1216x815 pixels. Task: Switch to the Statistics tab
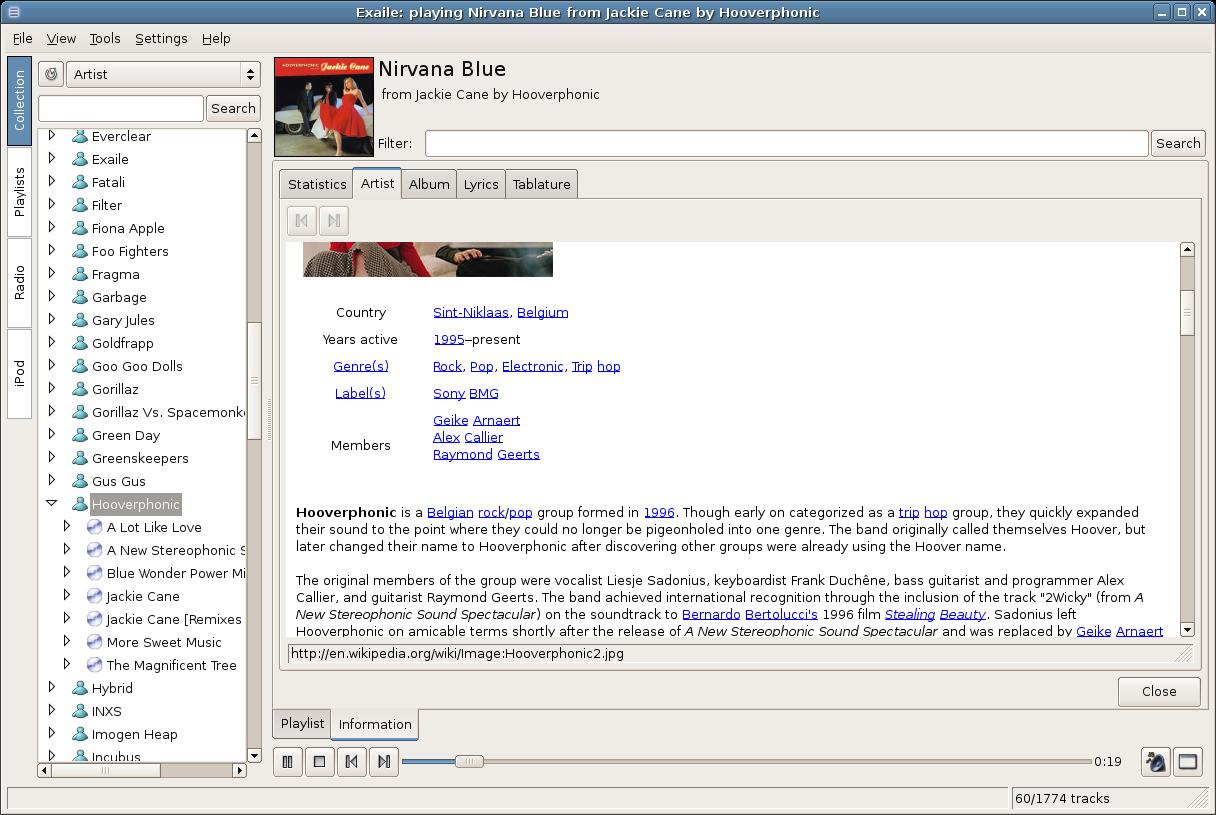(x=317, y=184)
